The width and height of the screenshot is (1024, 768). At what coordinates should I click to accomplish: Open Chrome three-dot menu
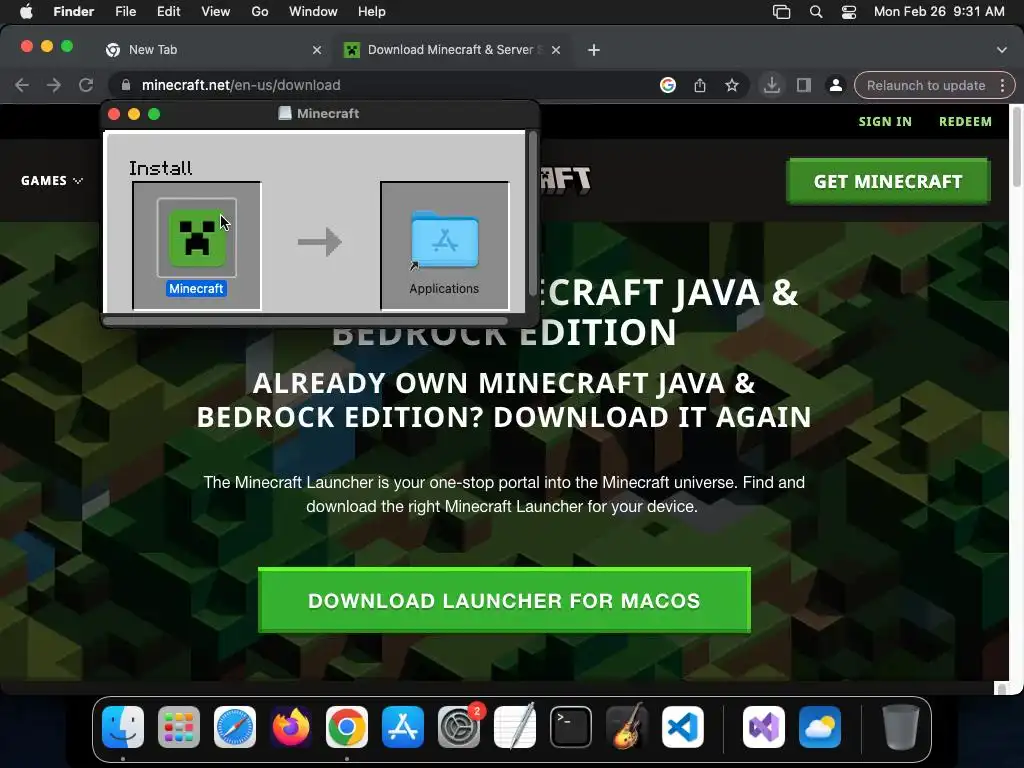1002,86
